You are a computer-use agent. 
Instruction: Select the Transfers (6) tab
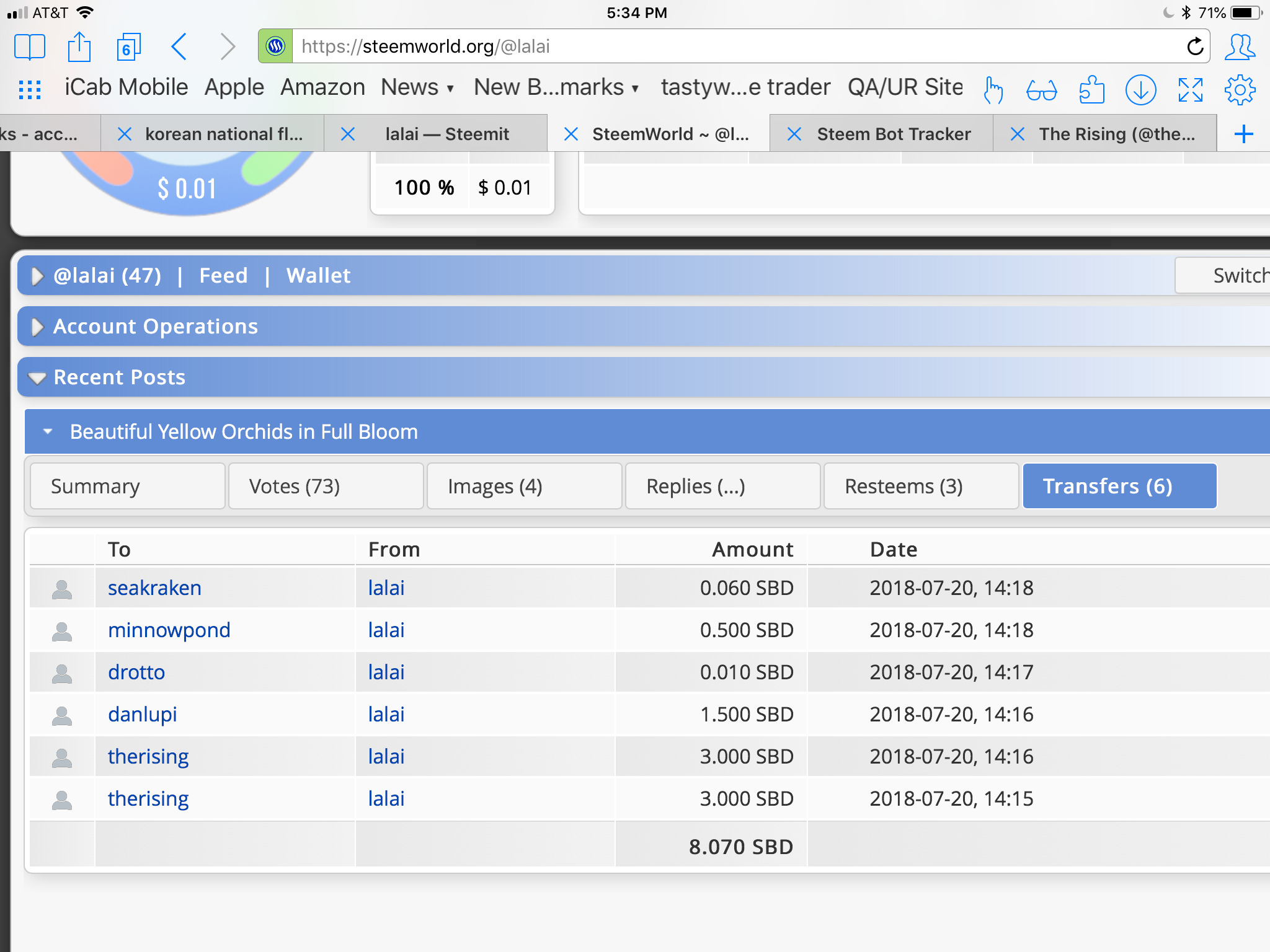click(x=1119, y=486)
